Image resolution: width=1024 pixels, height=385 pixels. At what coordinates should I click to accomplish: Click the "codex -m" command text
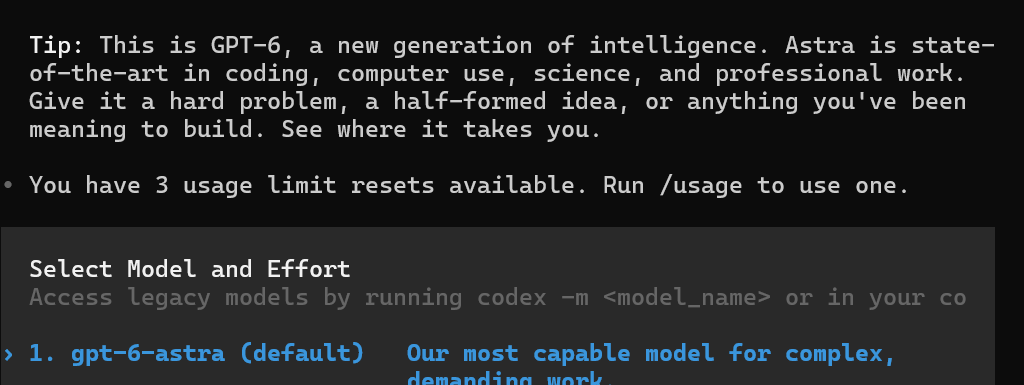[x=532, y=298]
